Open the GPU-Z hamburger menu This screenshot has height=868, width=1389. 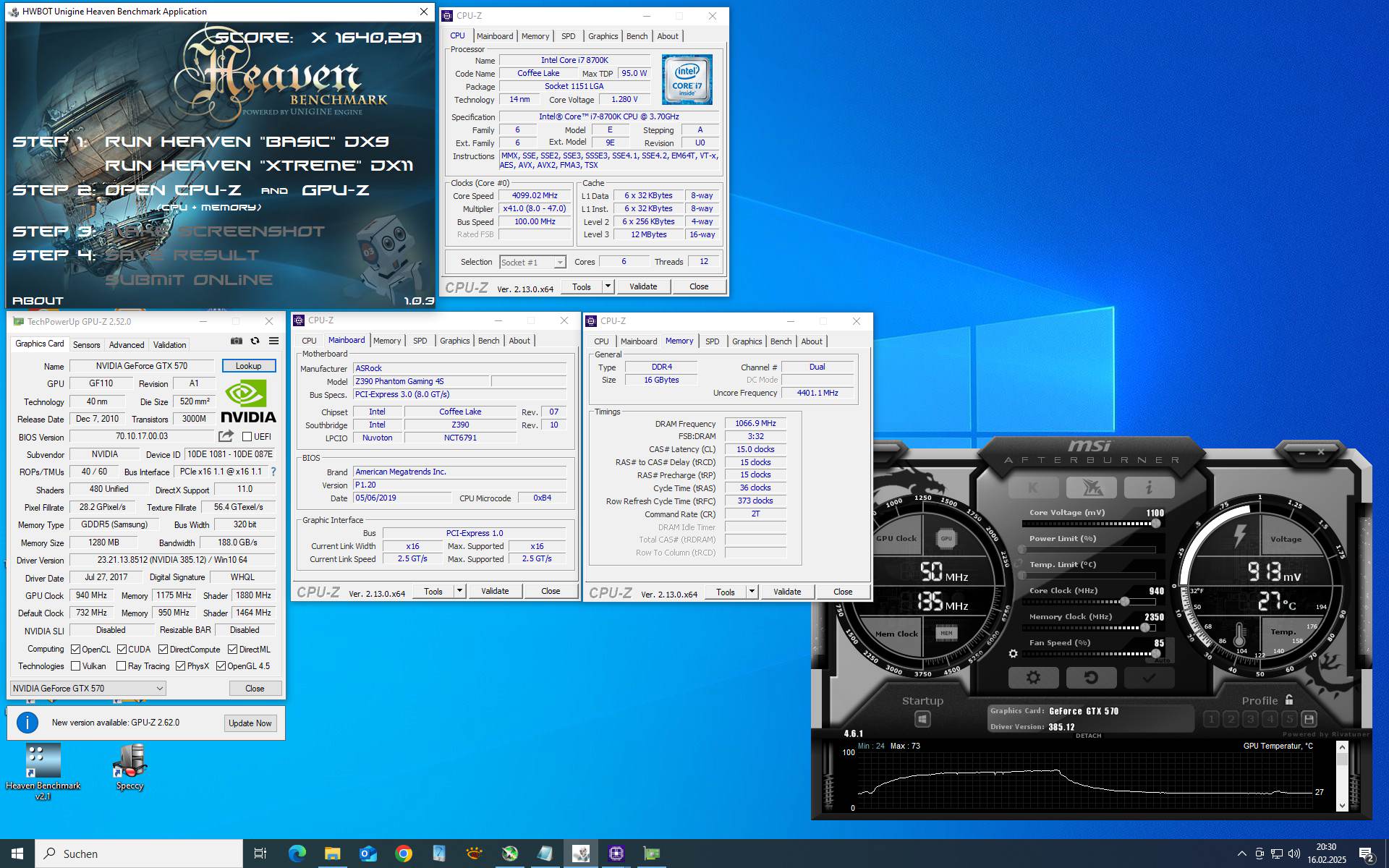point(274,341)
